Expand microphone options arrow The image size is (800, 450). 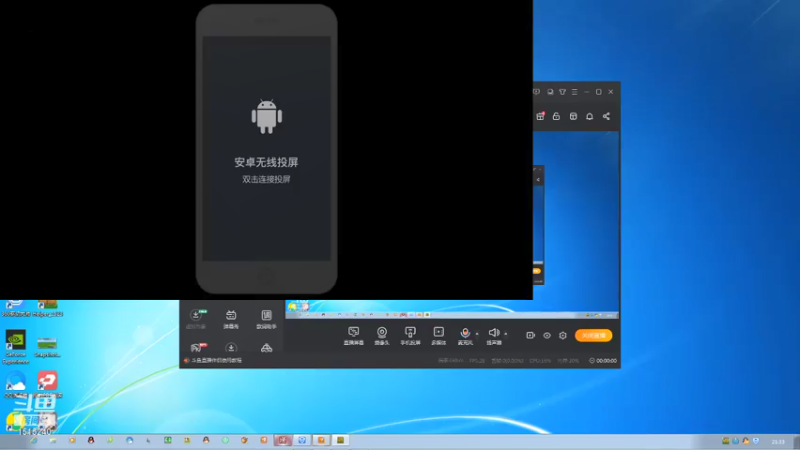pyautogui.click(x=478, y=334)
